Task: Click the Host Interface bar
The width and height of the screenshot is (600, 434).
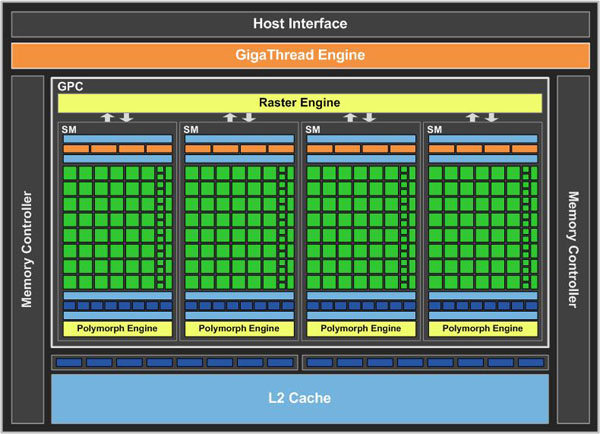Action: (x=300, y=23)
